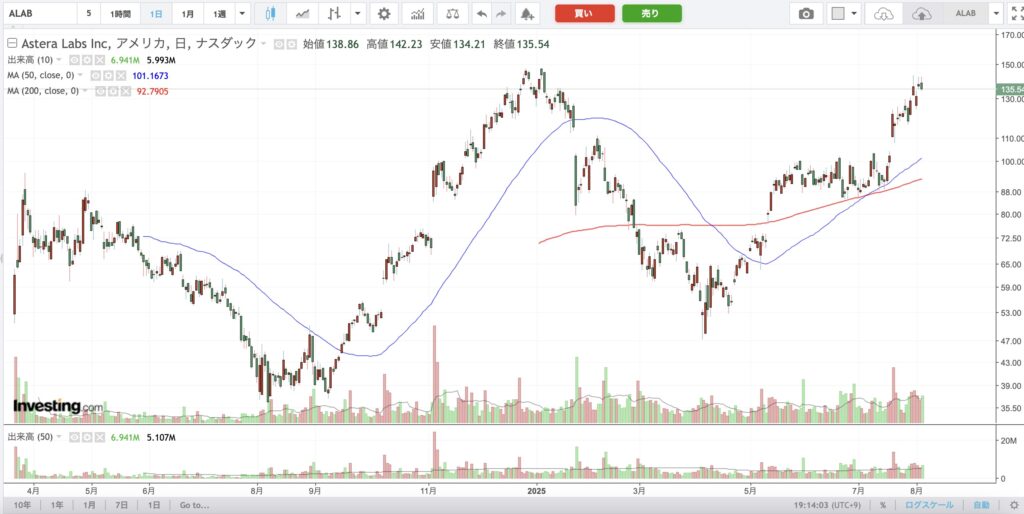
Task: Set range to 7日
Action: tap(121, 505)
